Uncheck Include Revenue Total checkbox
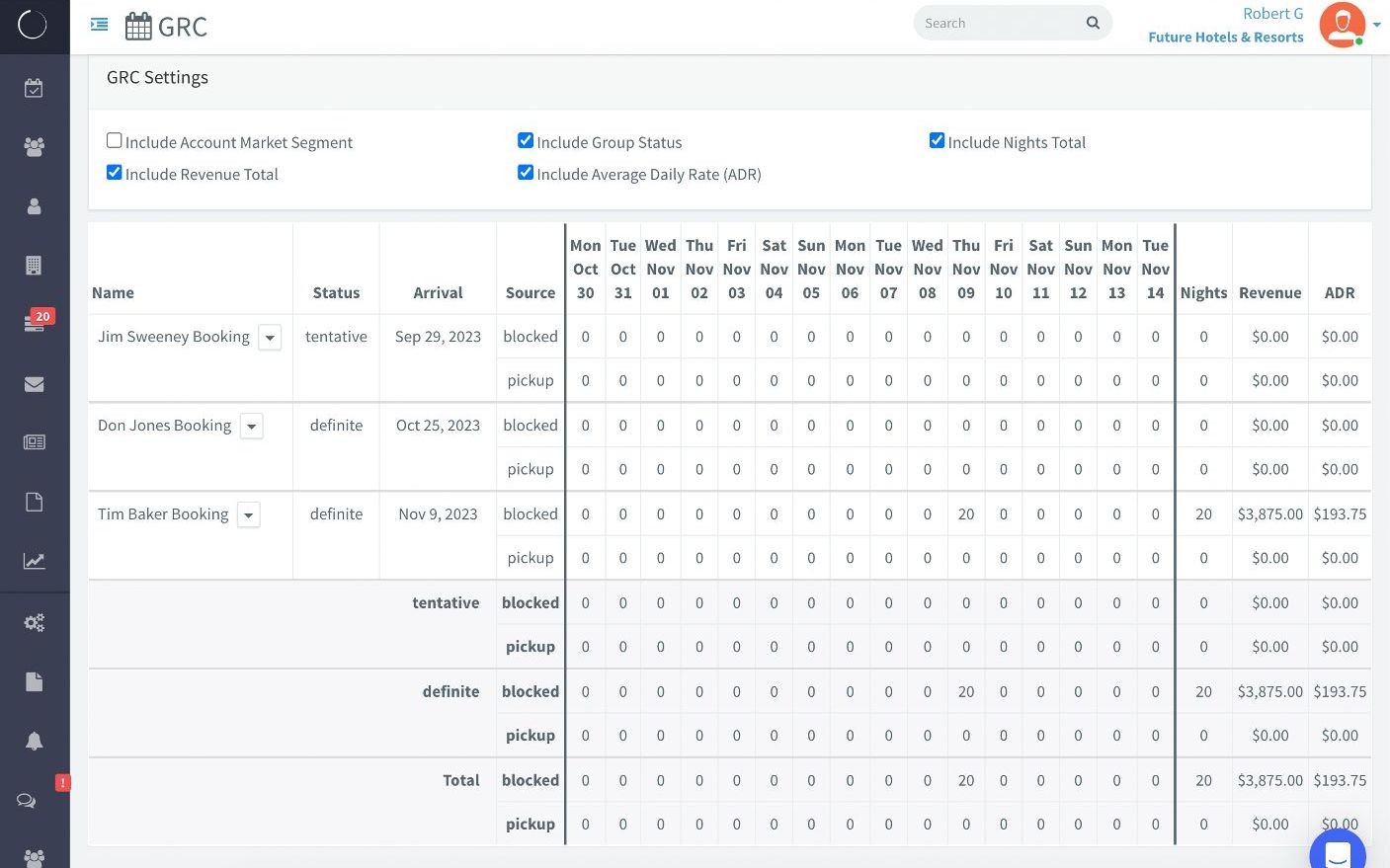Screen dimensions: 1390x868 [x=115, y=173]
